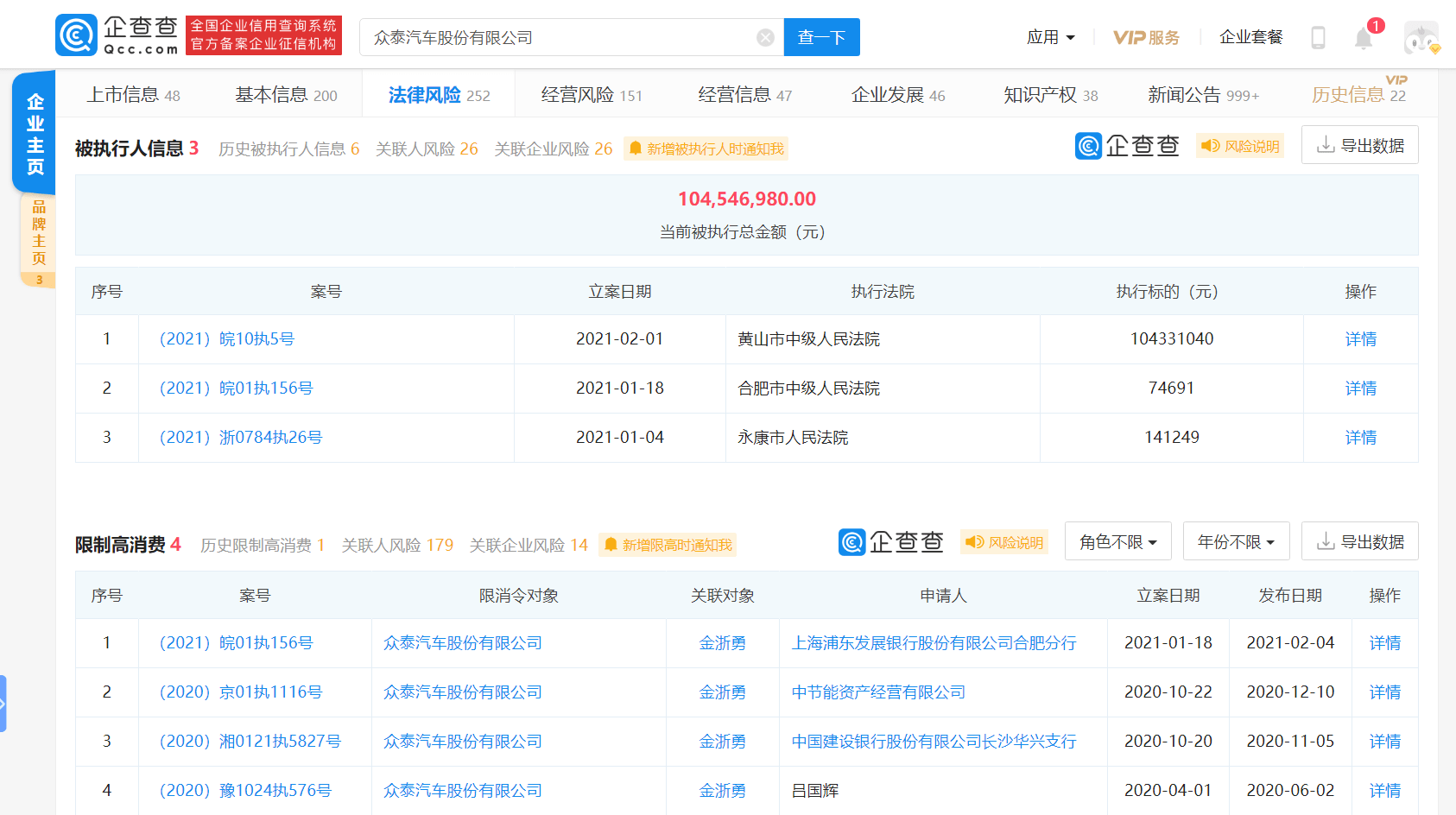Open 关联人风险 26 in 被执行人 section
This screenshot has width=1456, height=815.
point(427,148)
